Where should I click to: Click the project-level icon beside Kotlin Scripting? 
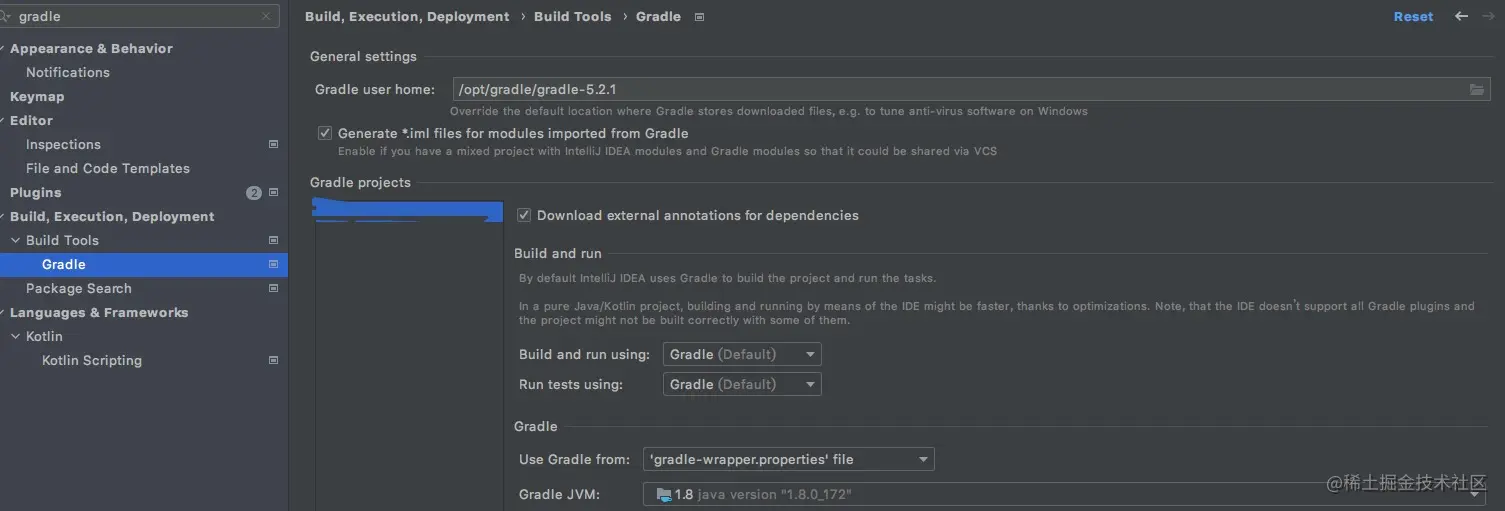pyautogui.click(x=273, y=360)
